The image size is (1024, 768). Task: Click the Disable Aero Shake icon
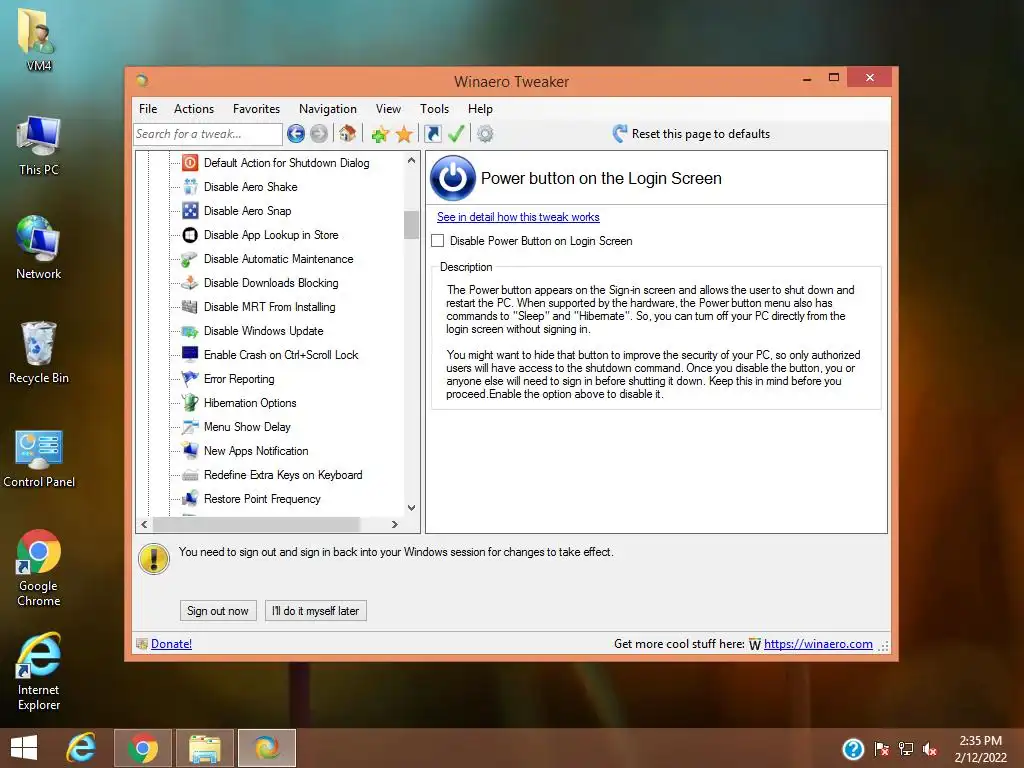(x=190, y=187)
